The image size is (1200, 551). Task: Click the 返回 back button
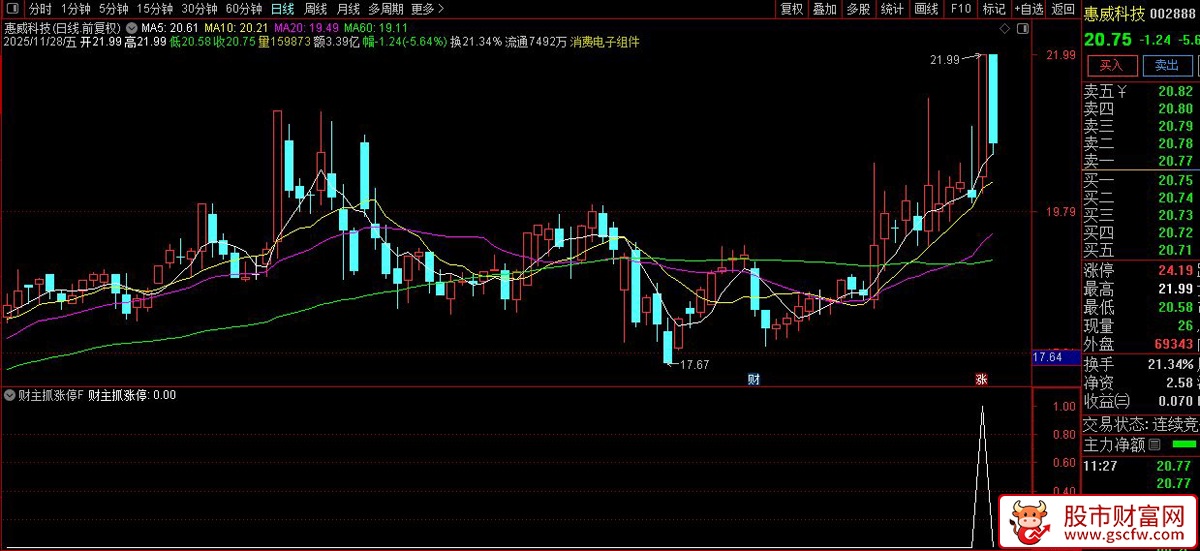click(x=1062, y=9)
